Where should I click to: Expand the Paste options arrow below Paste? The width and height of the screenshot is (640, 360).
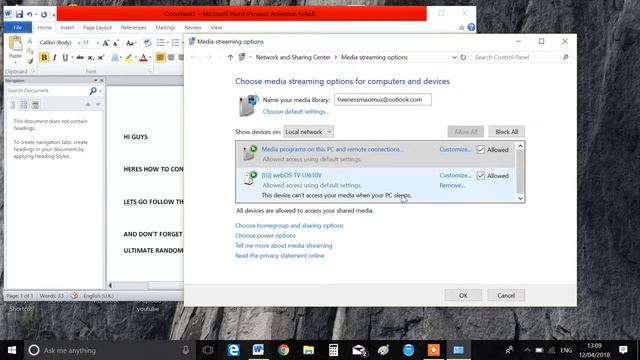pyautogui.click(x=15, y=62)
